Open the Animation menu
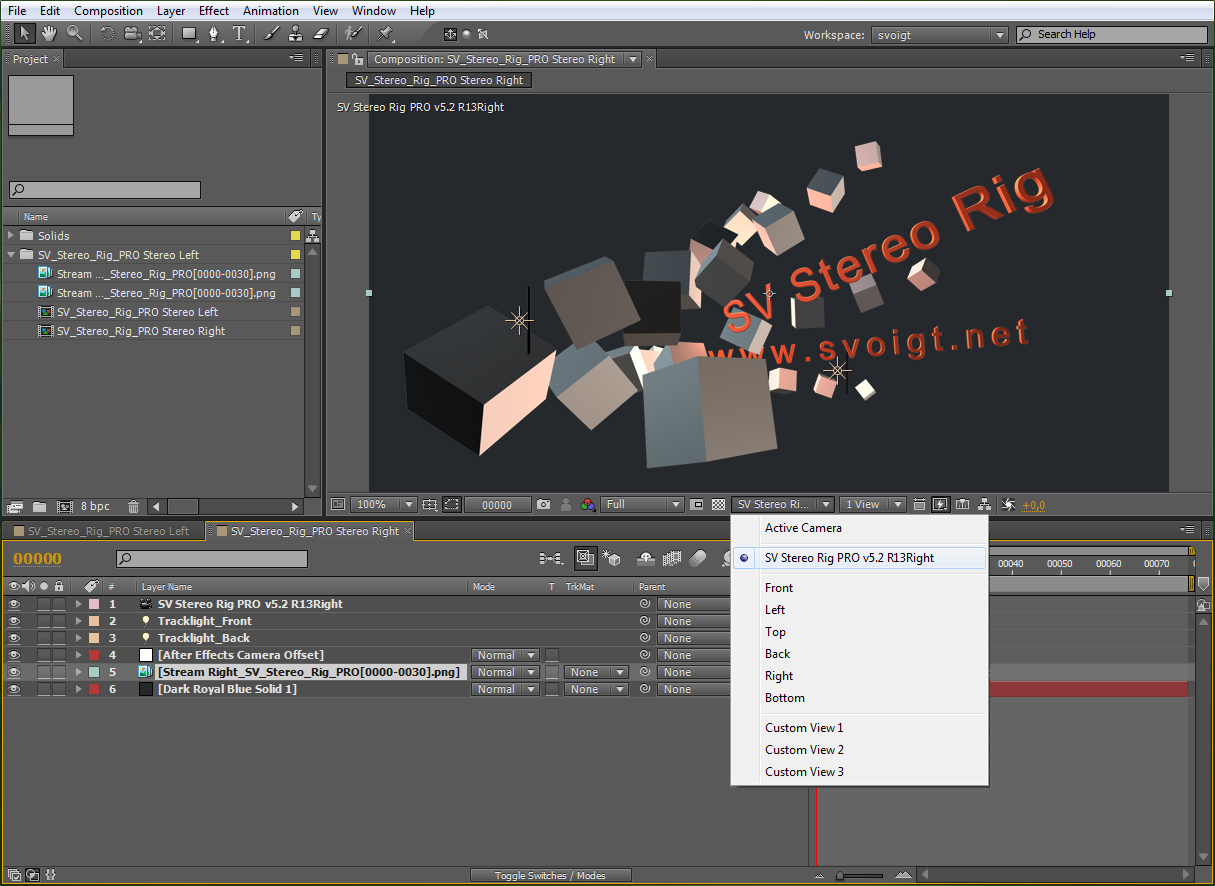1215x886 pixels. [x=271, y=11]
